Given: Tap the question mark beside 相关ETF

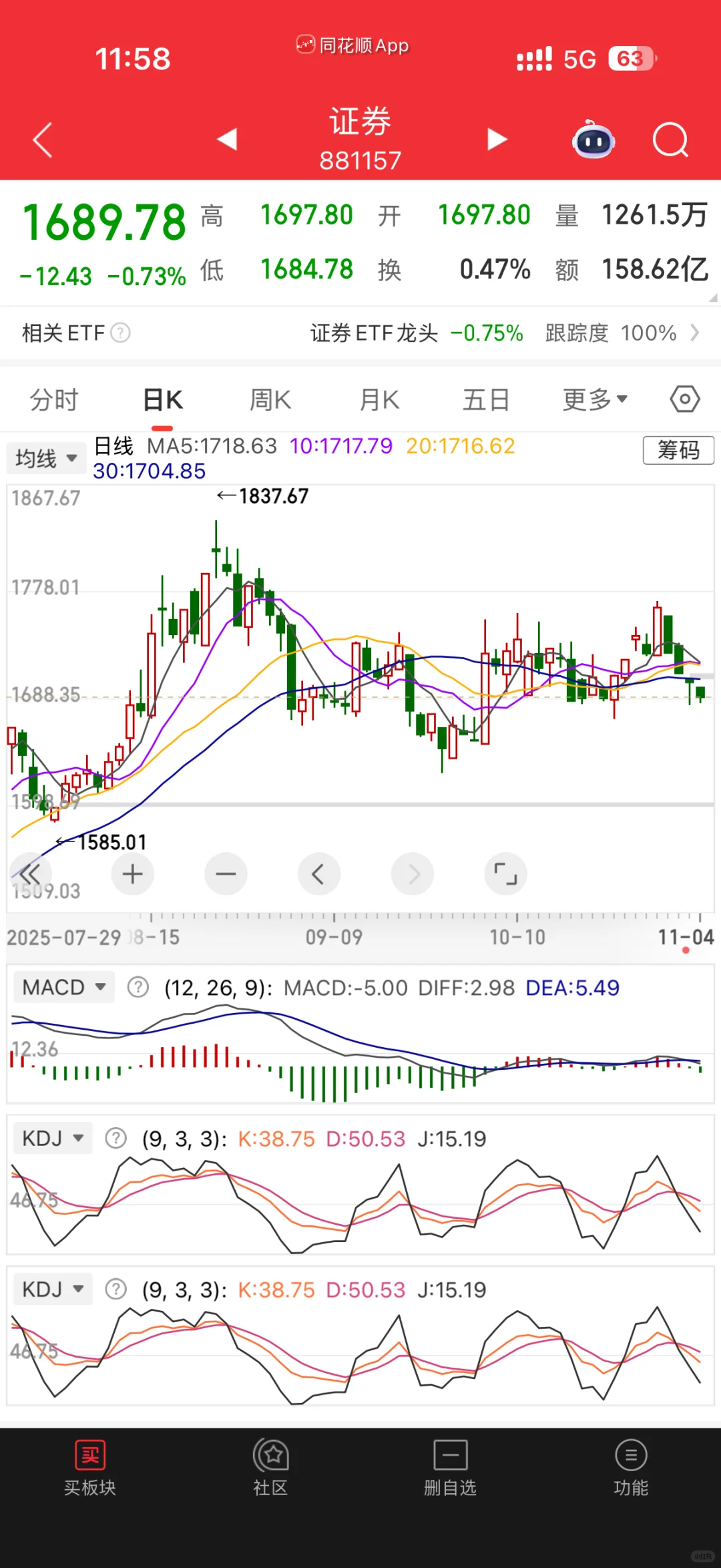Looking at the screenshot, I should (120, 333).
